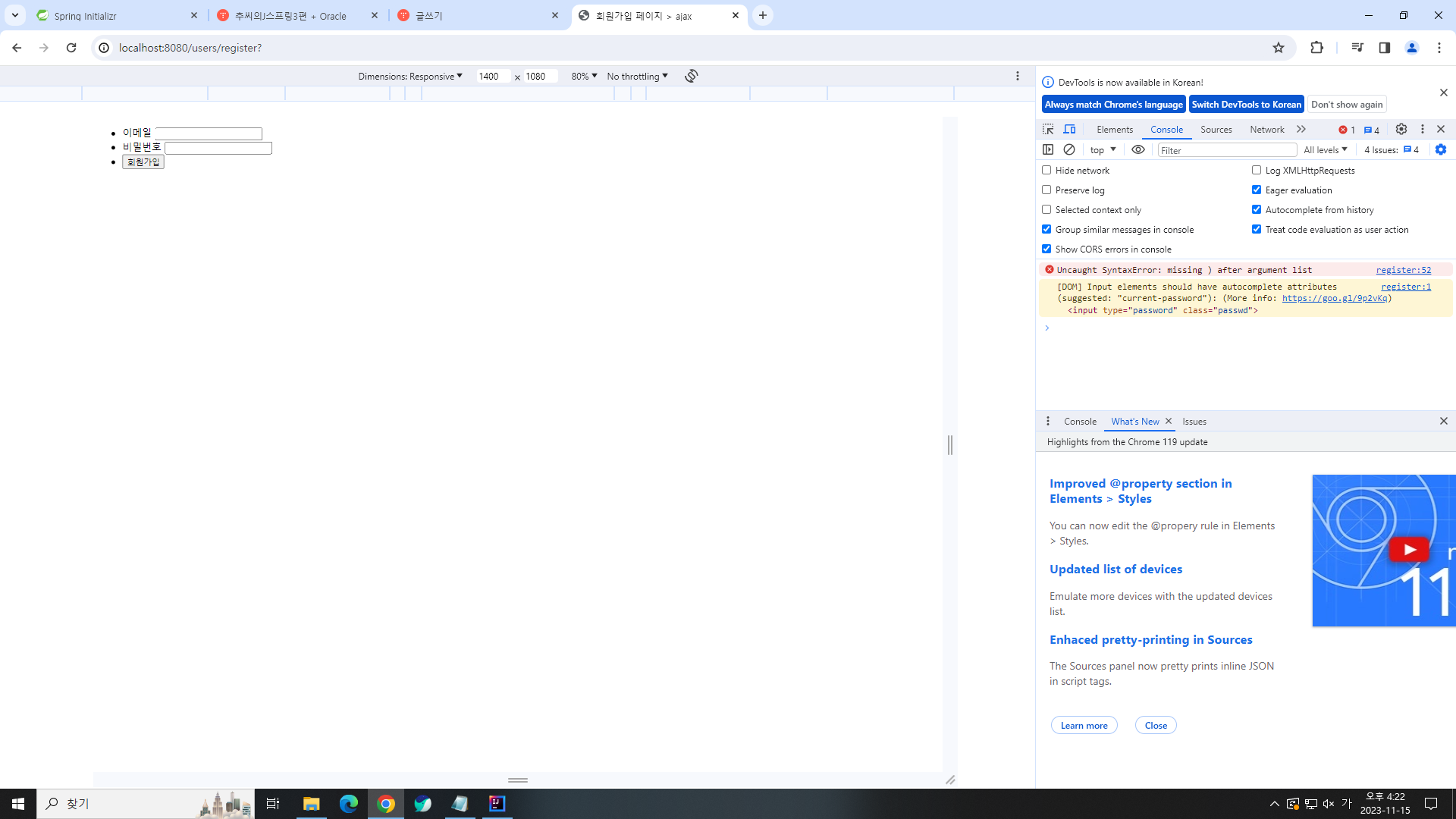Open the No throttling dropdown
Image resolution: width=1456 pixels, height=819 pixels.
pos(637,77)
